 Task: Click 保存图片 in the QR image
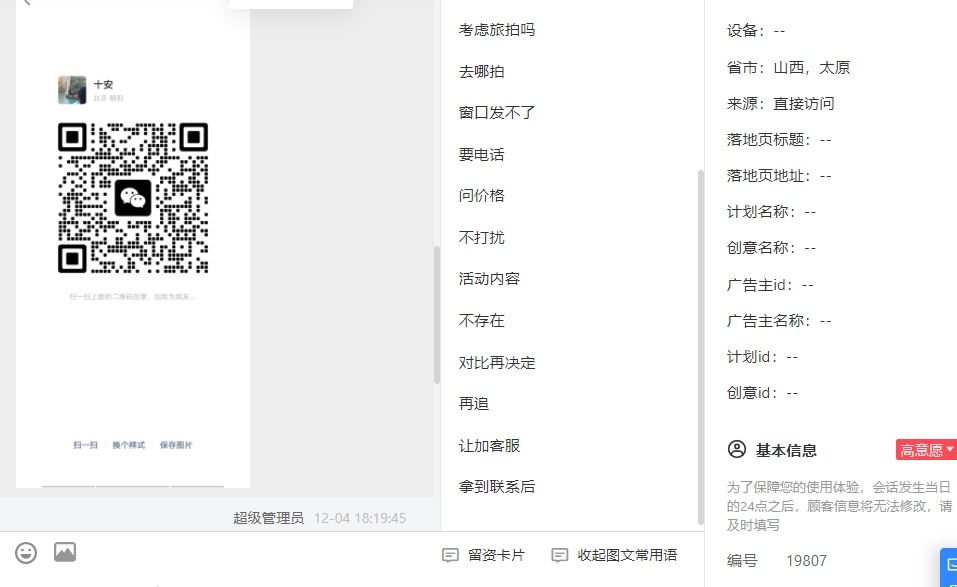tap(176, 445)
